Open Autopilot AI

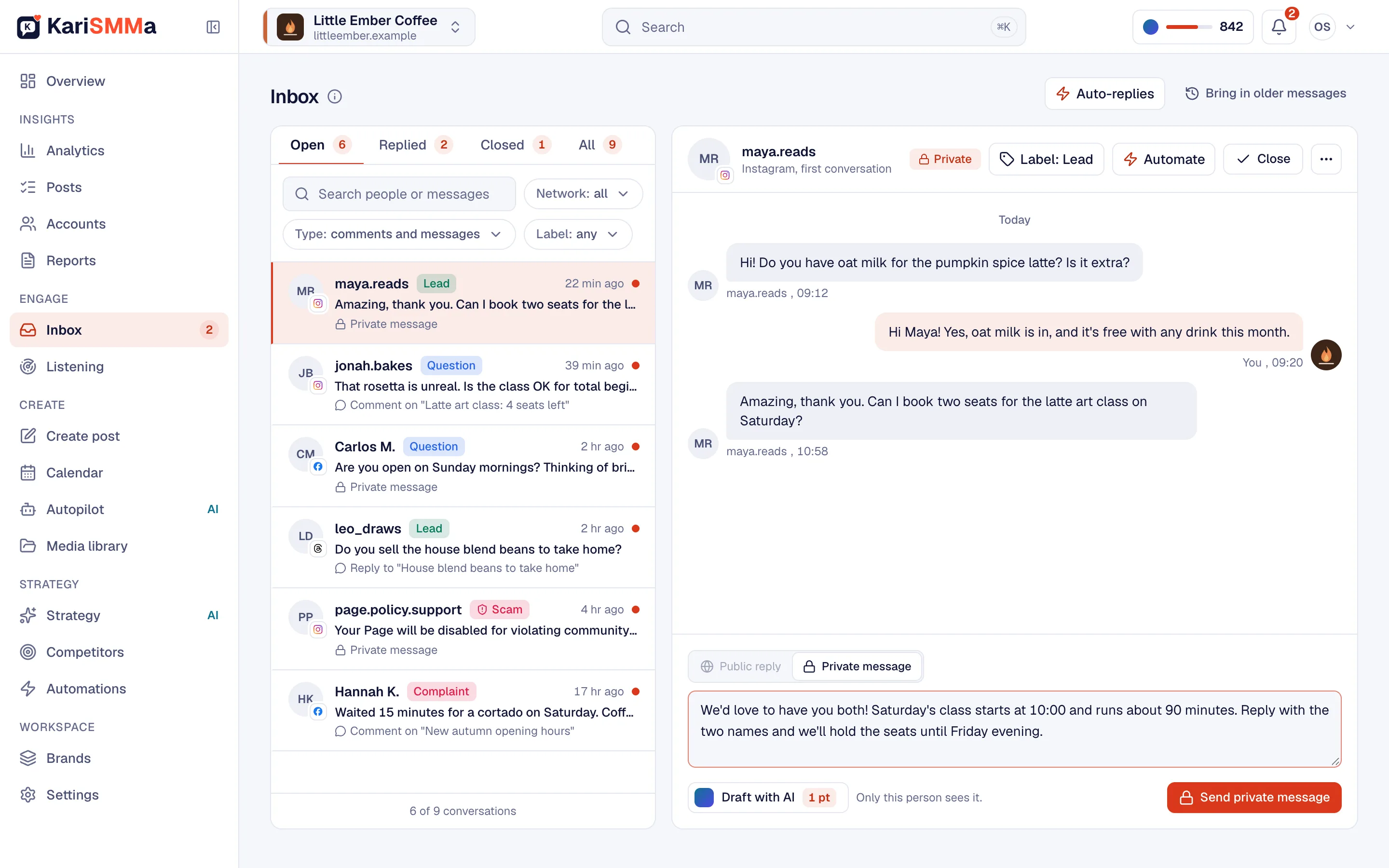pyautogui.click(x=119, y=509)
